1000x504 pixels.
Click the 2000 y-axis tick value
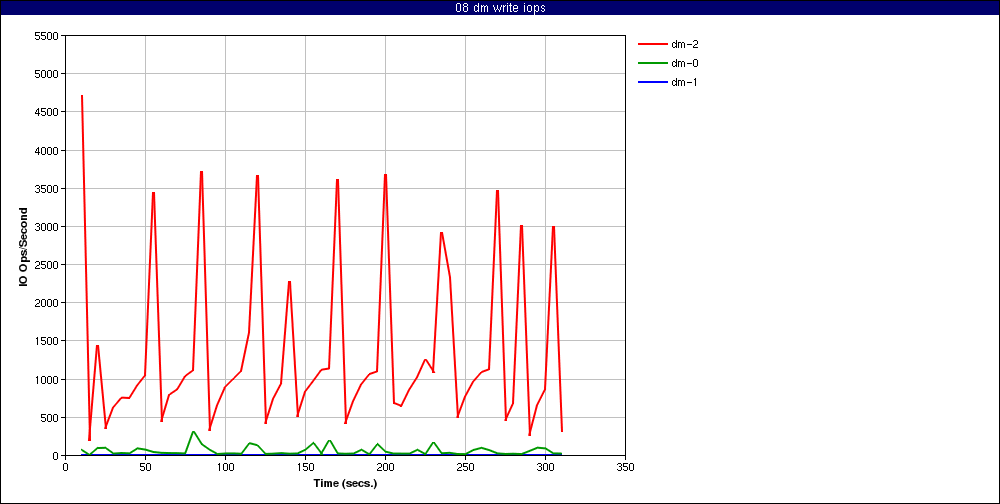click(x=47, y=303)
